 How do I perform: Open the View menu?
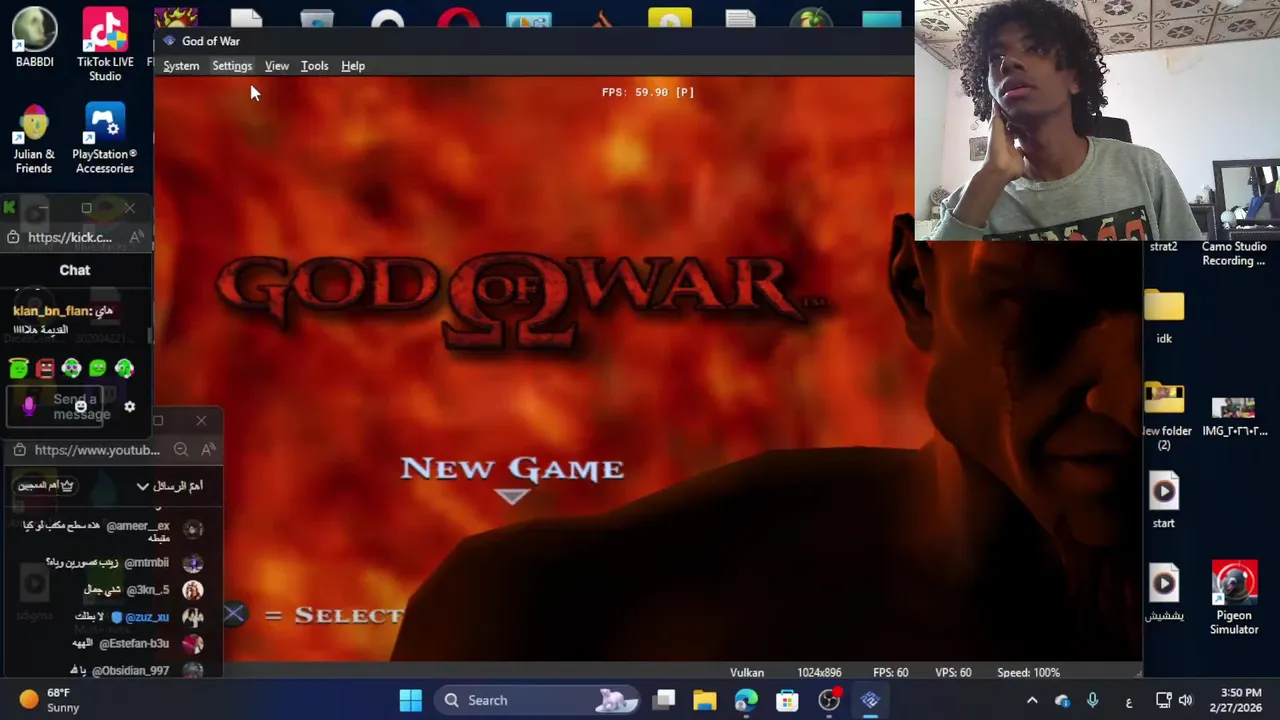click(x=277, y=66)
